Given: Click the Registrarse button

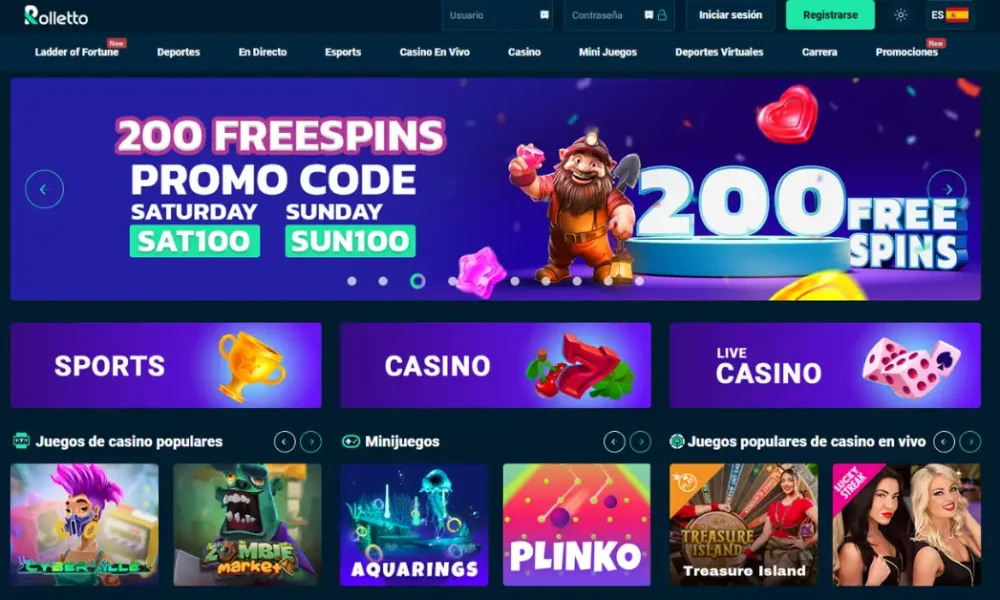Looking at the screenshot, I should (830, 15).
